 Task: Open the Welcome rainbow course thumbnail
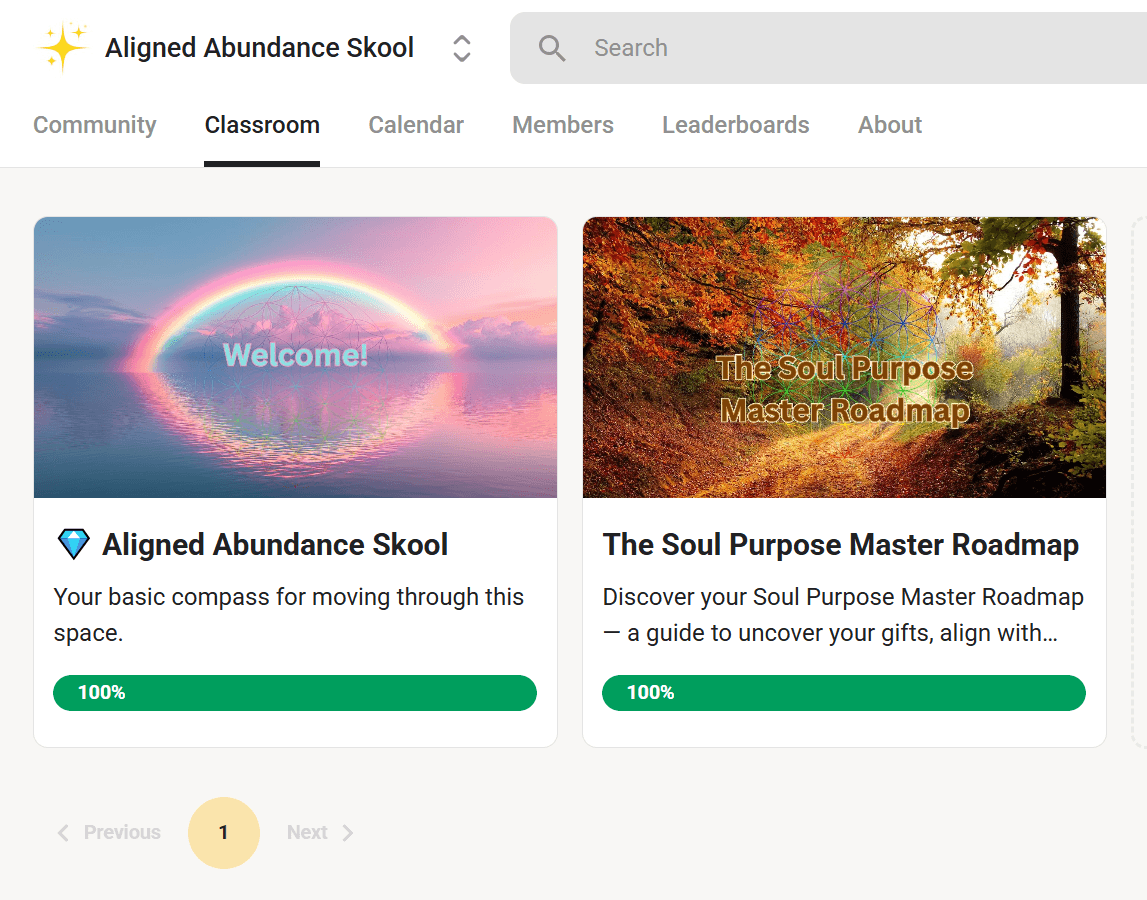click(x=295, y=357)
